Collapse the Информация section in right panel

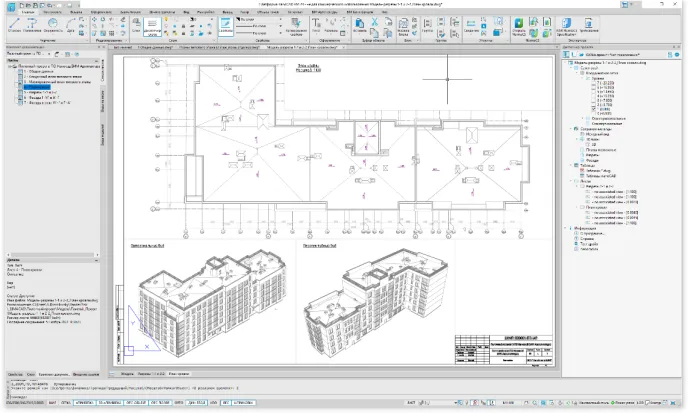[566, 229]
